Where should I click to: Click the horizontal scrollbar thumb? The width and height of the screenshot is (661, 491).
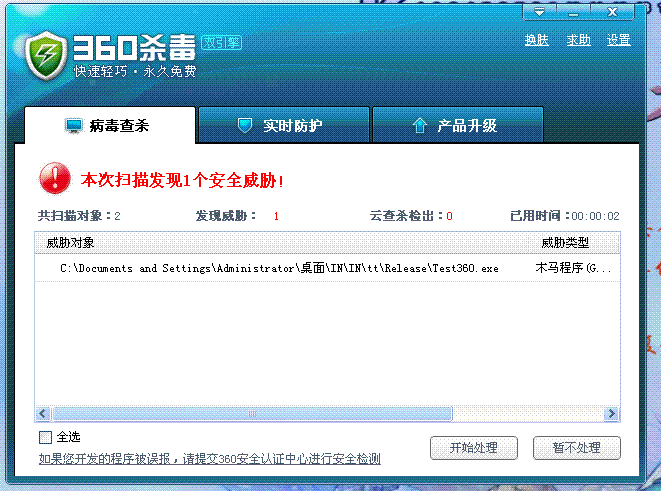pos(252,414)
